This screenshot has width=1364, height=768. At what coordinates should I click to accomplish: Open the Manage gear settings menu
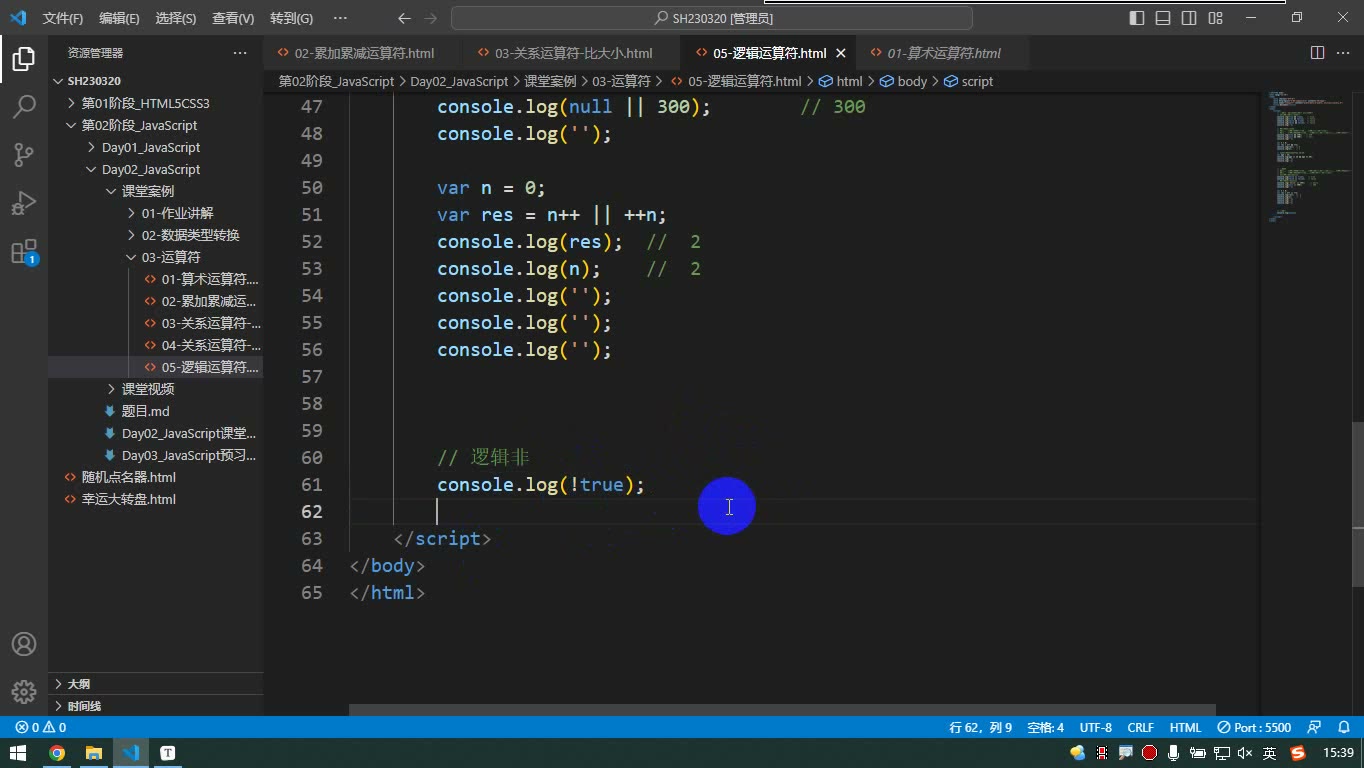24,692
